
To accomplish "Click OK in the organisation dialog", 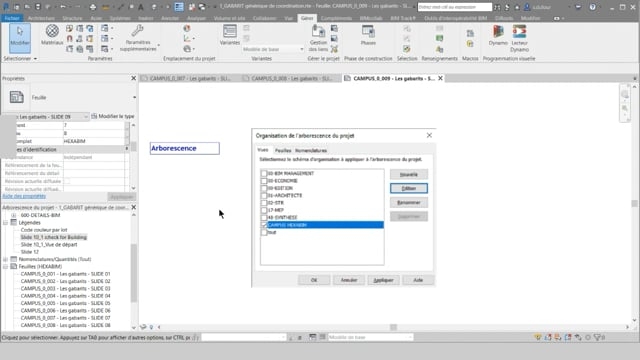I will 314,280.
